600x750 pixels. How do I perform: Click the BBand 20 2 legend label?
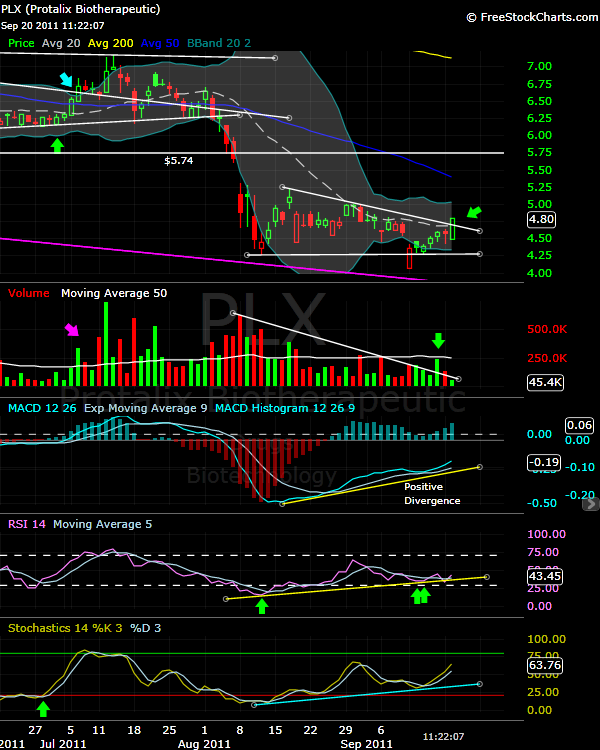(x=219, y=43)
